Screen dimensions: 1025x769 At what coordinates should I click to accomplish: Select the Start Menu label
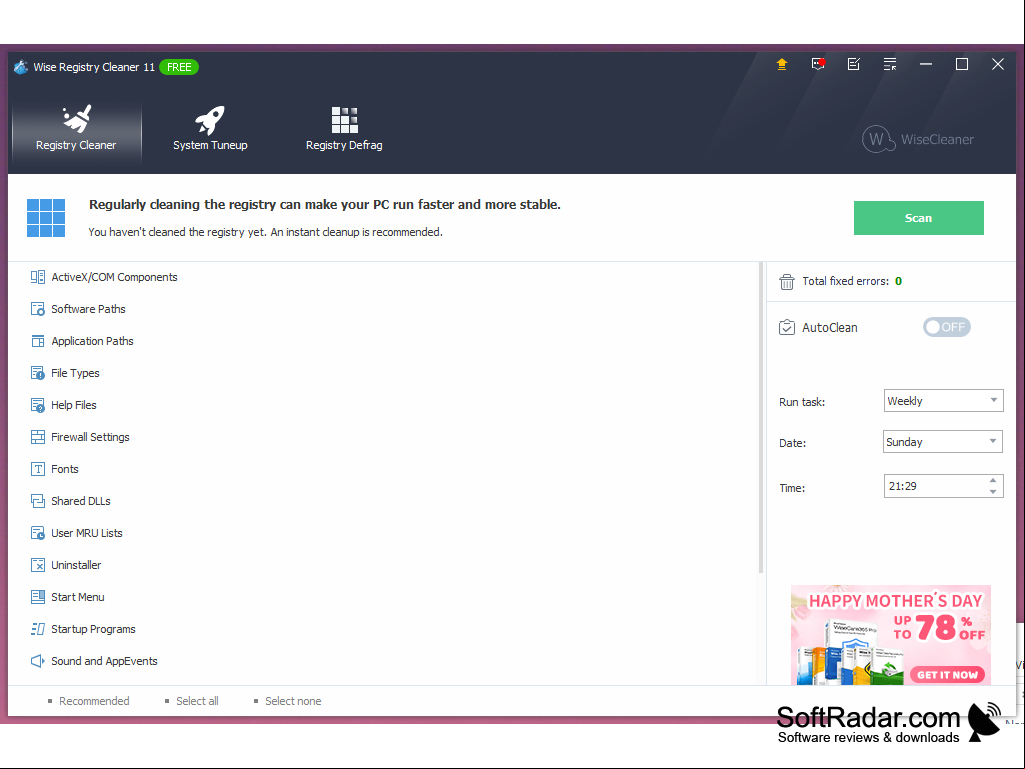tap(78, 598)
